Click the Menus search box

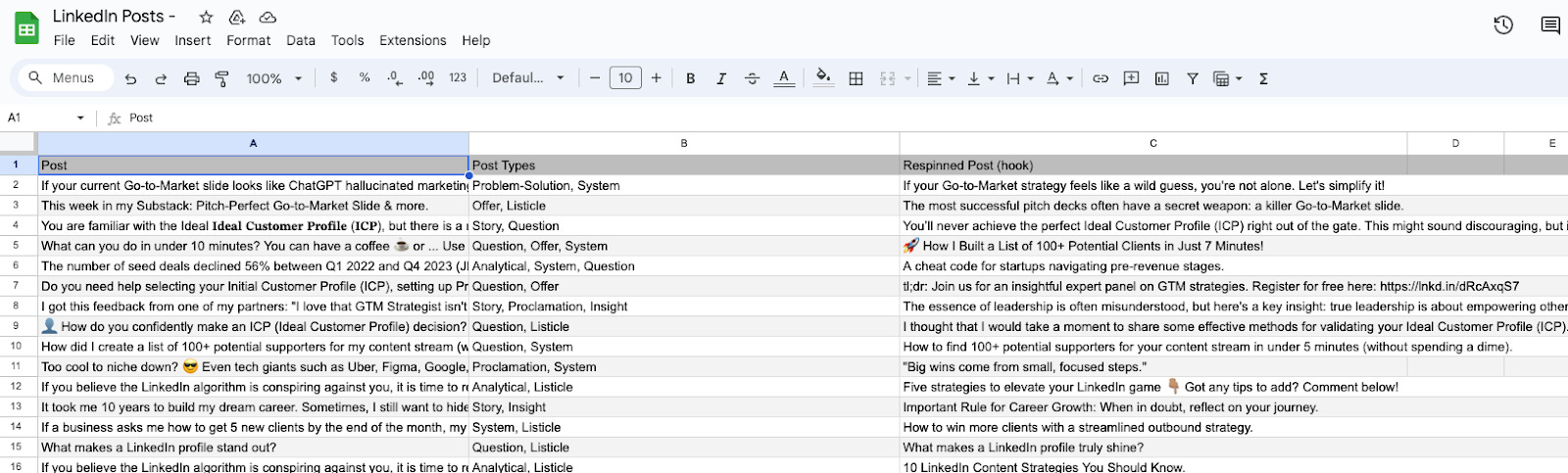[x=66, y=77]
